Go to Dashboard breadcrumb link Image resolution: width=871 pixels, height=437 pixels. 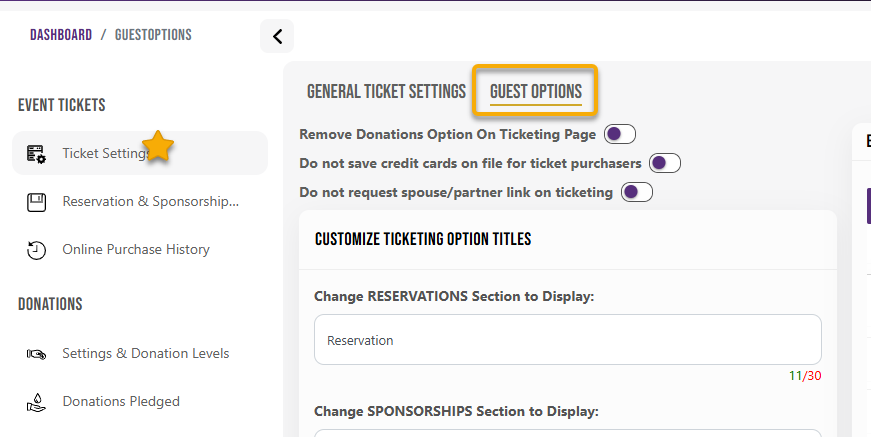point(61,35)
